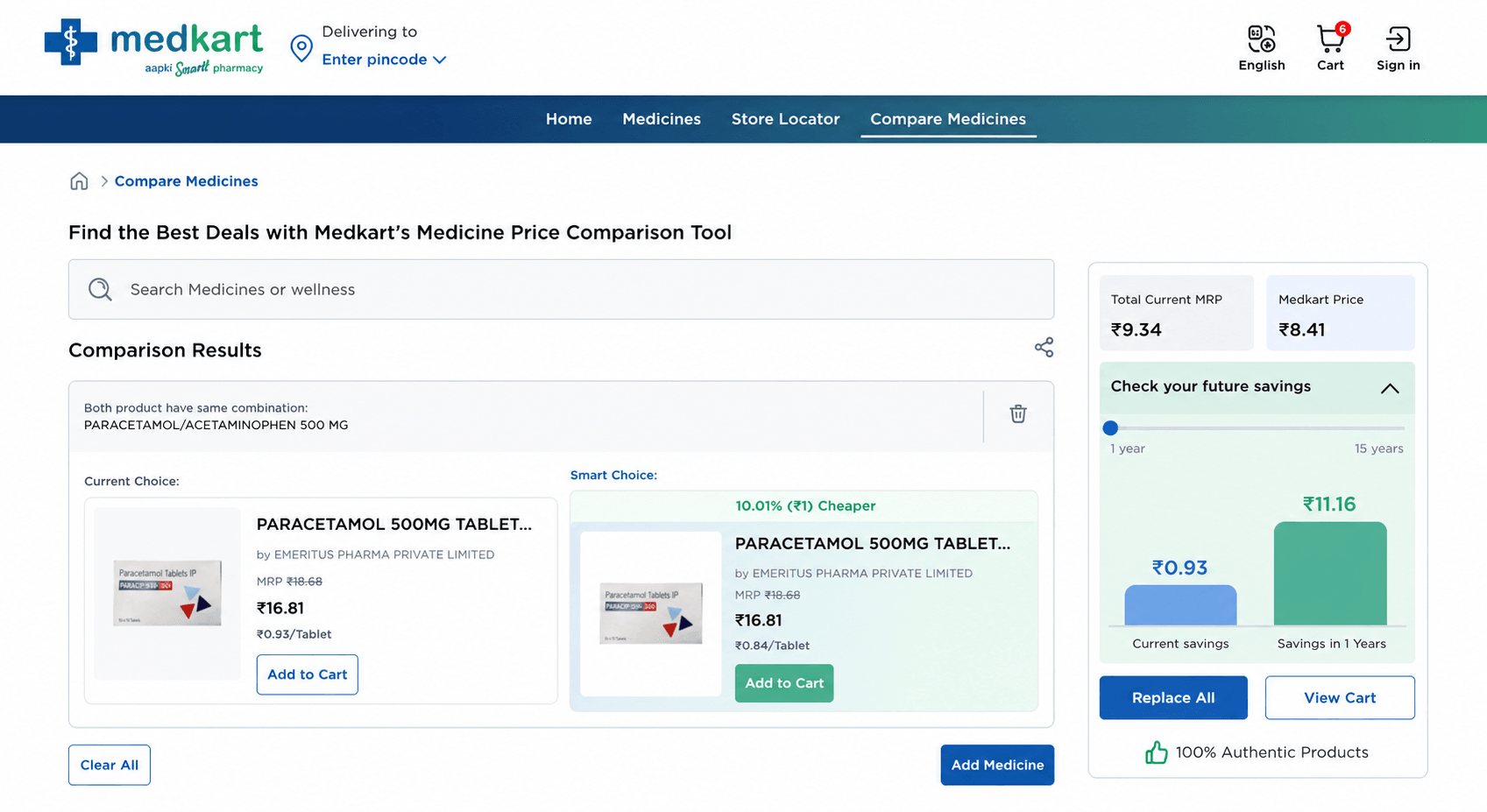This screenshot has height=812, width=1487.
Task: Click the home breadcrumb icon
Action: 79,181
